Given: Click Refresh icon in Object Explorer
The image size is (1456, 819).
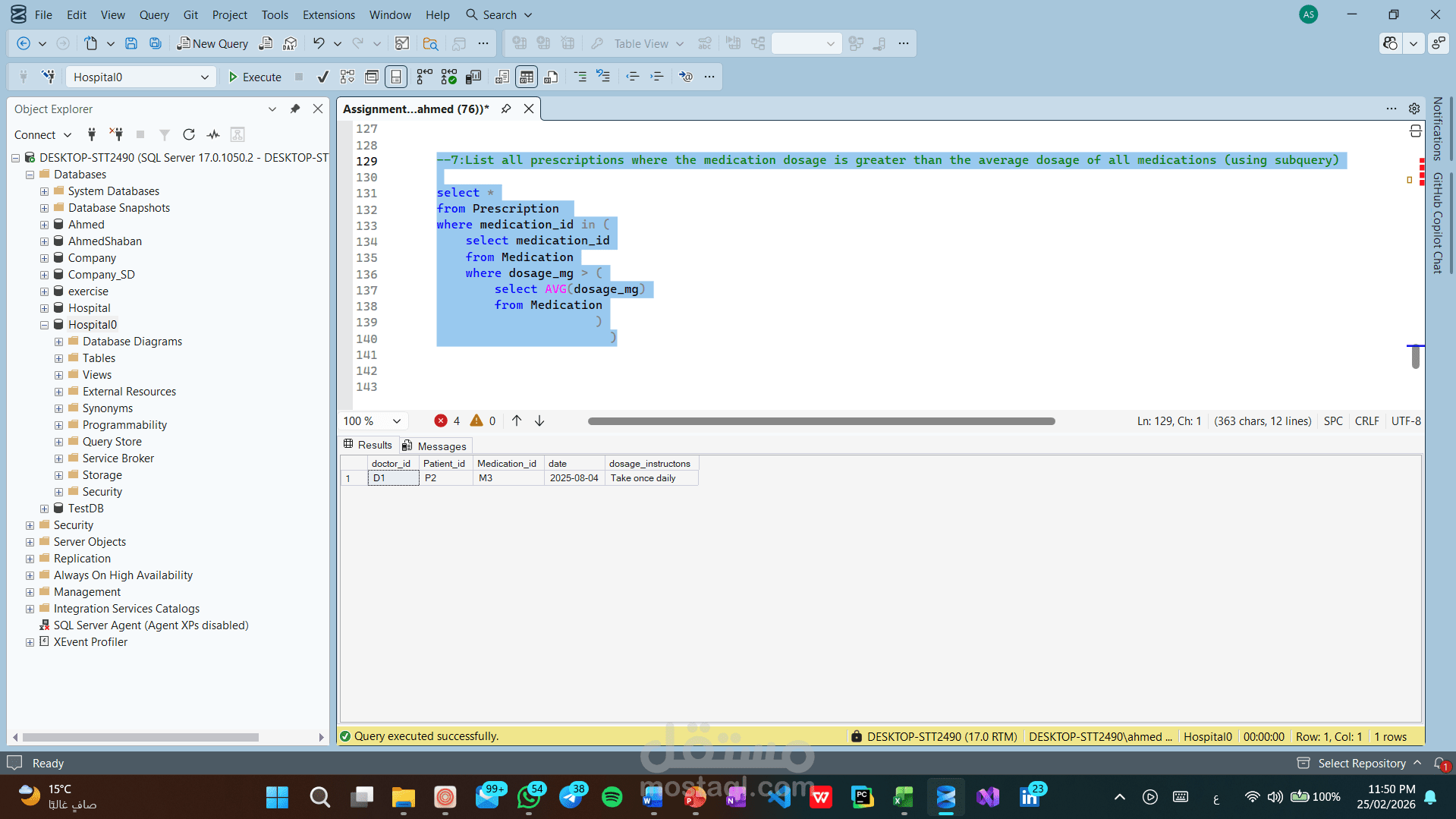Looking at the screenshot, I should pyautogui.click(x=189, y=134).
